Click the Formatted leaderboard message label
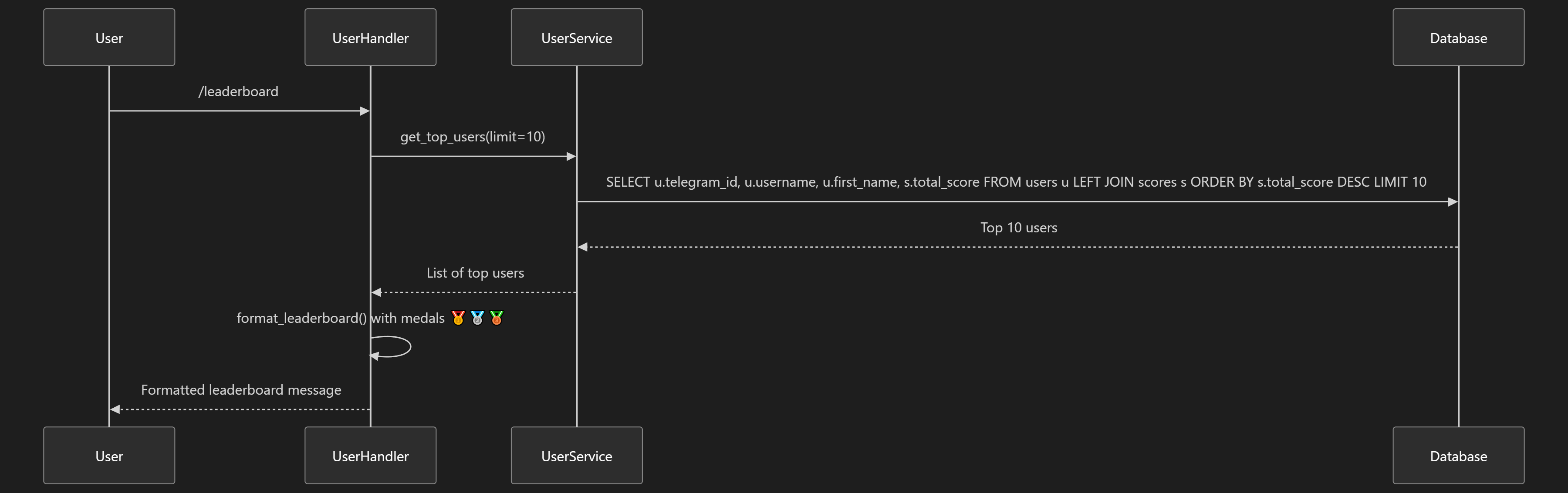Screen dimensions: 1568x493 (241, 390)
